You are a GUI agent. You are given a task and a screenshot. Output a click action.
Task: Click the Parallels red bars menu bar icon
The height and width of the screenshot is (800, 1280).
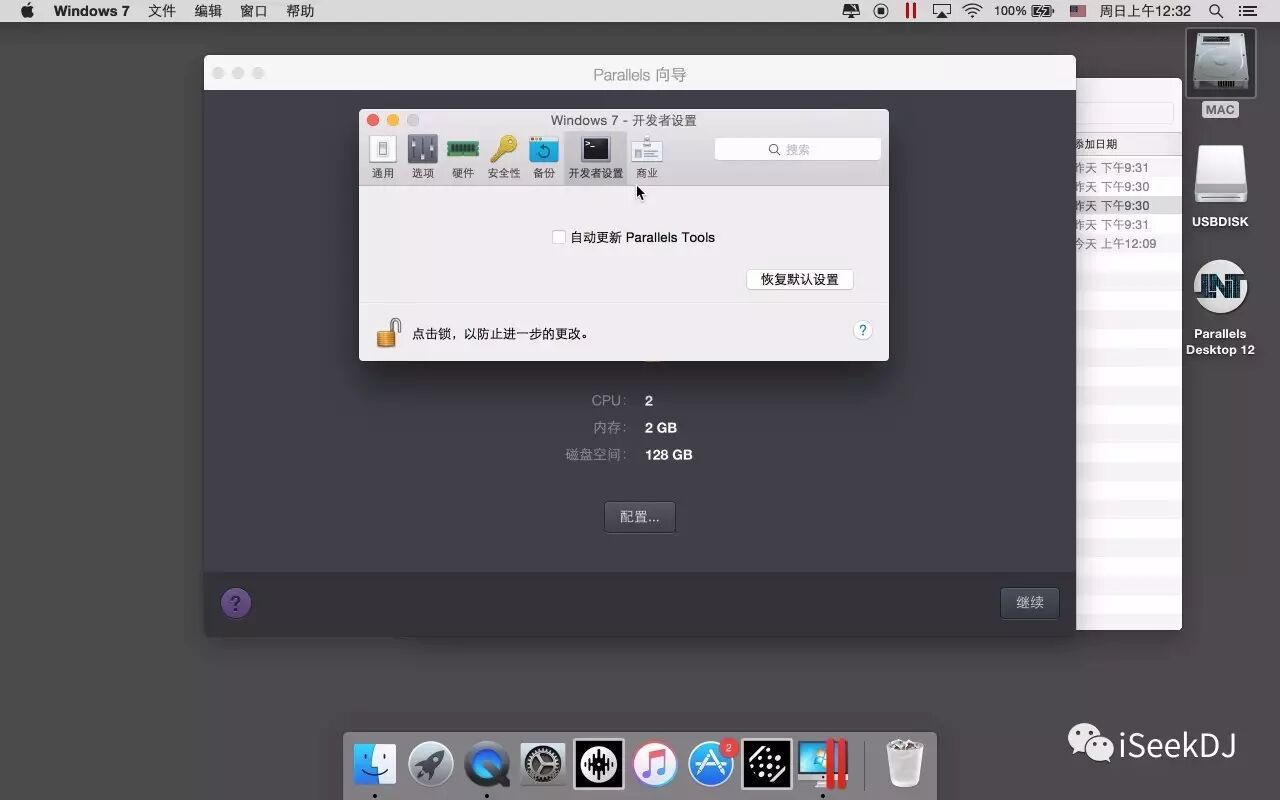[911, 11]
